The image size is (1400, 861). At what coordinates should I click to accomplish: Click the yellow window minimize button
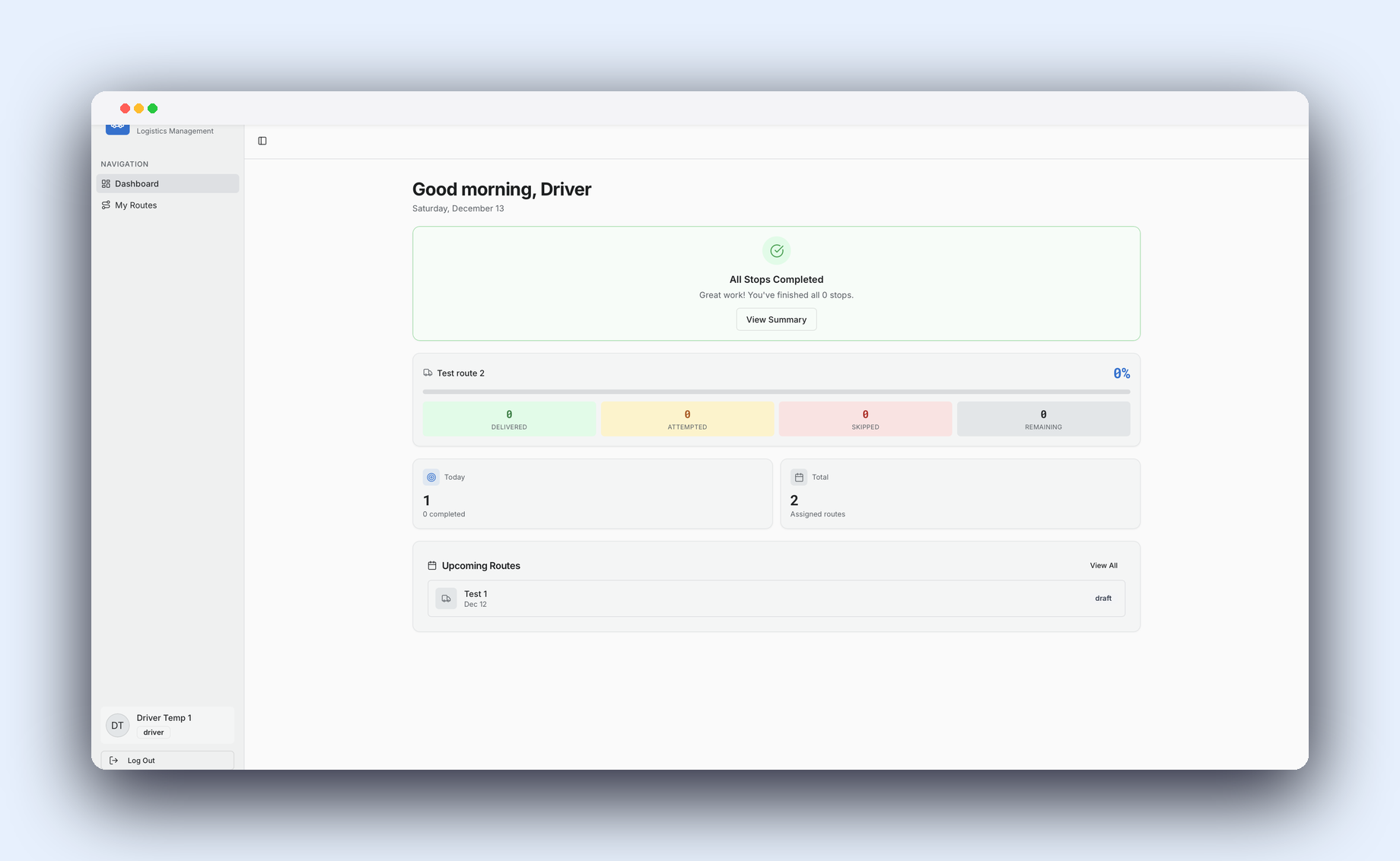coord(138,109)
